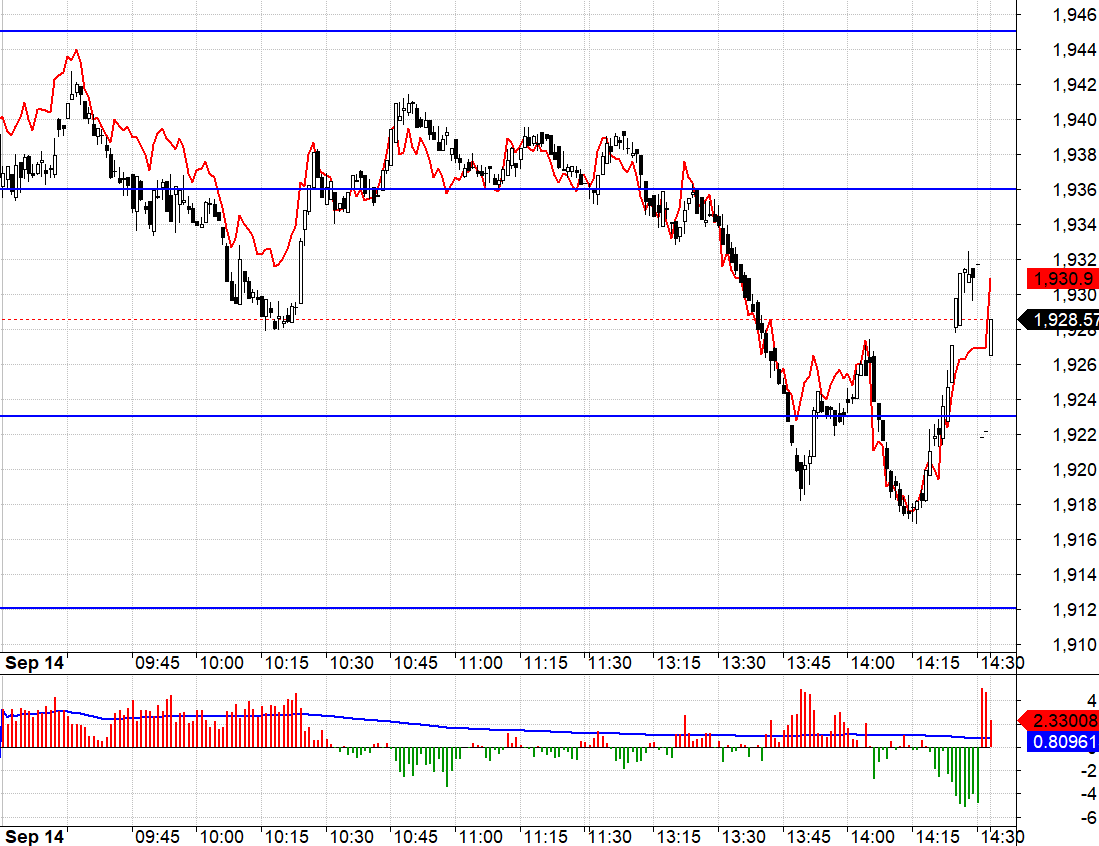
Task: Select 10:45 on the price chart time axis
Action: point(416,663)
